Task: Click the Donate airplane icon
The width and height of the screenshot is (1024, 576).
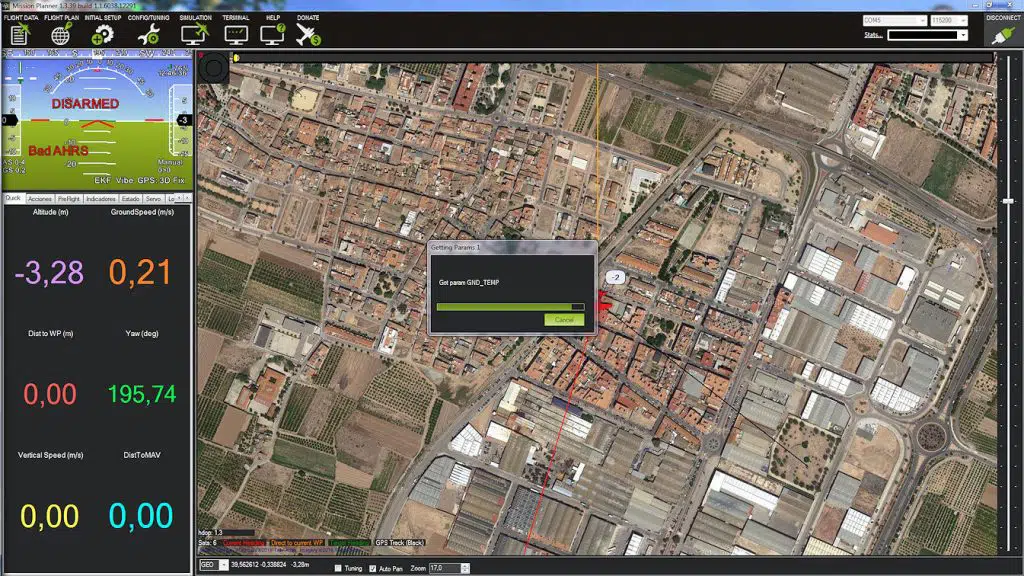Action: [x=308, y=34]
